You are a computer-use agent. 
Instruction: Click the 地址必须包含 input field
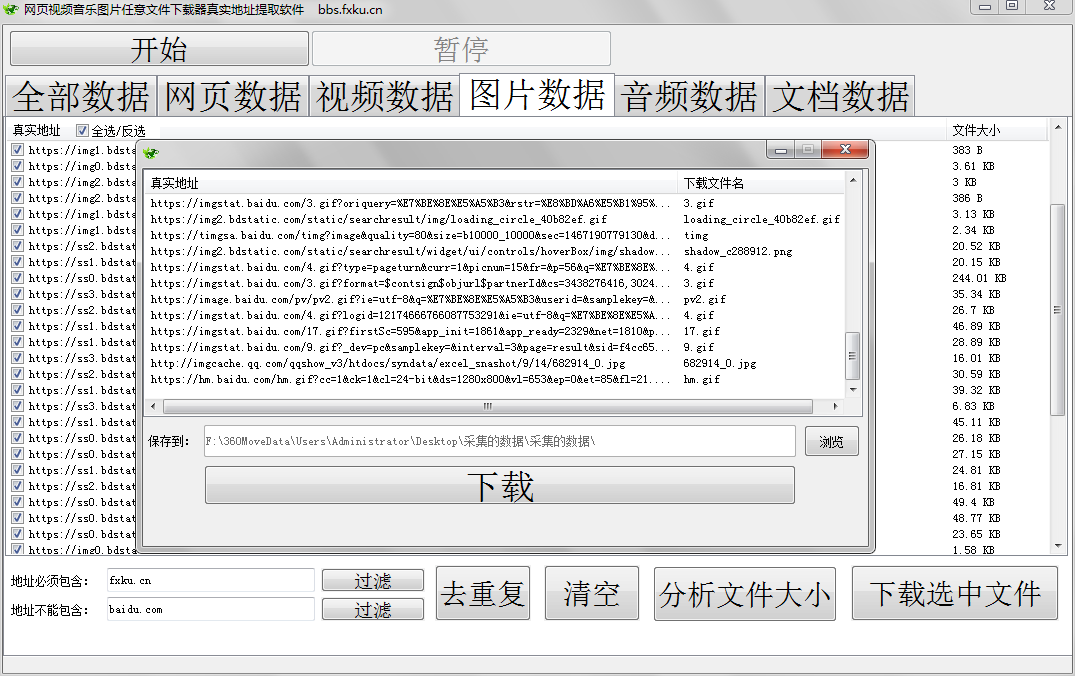pyautogui.click(x=210, y=580)
